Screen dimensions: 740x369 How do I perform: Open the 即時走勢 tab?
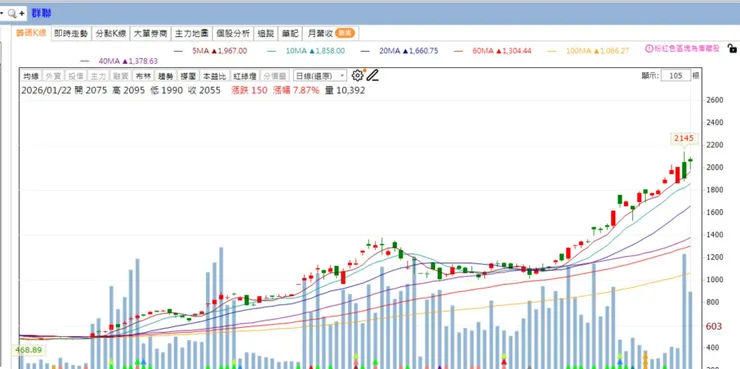click(71, 34)
